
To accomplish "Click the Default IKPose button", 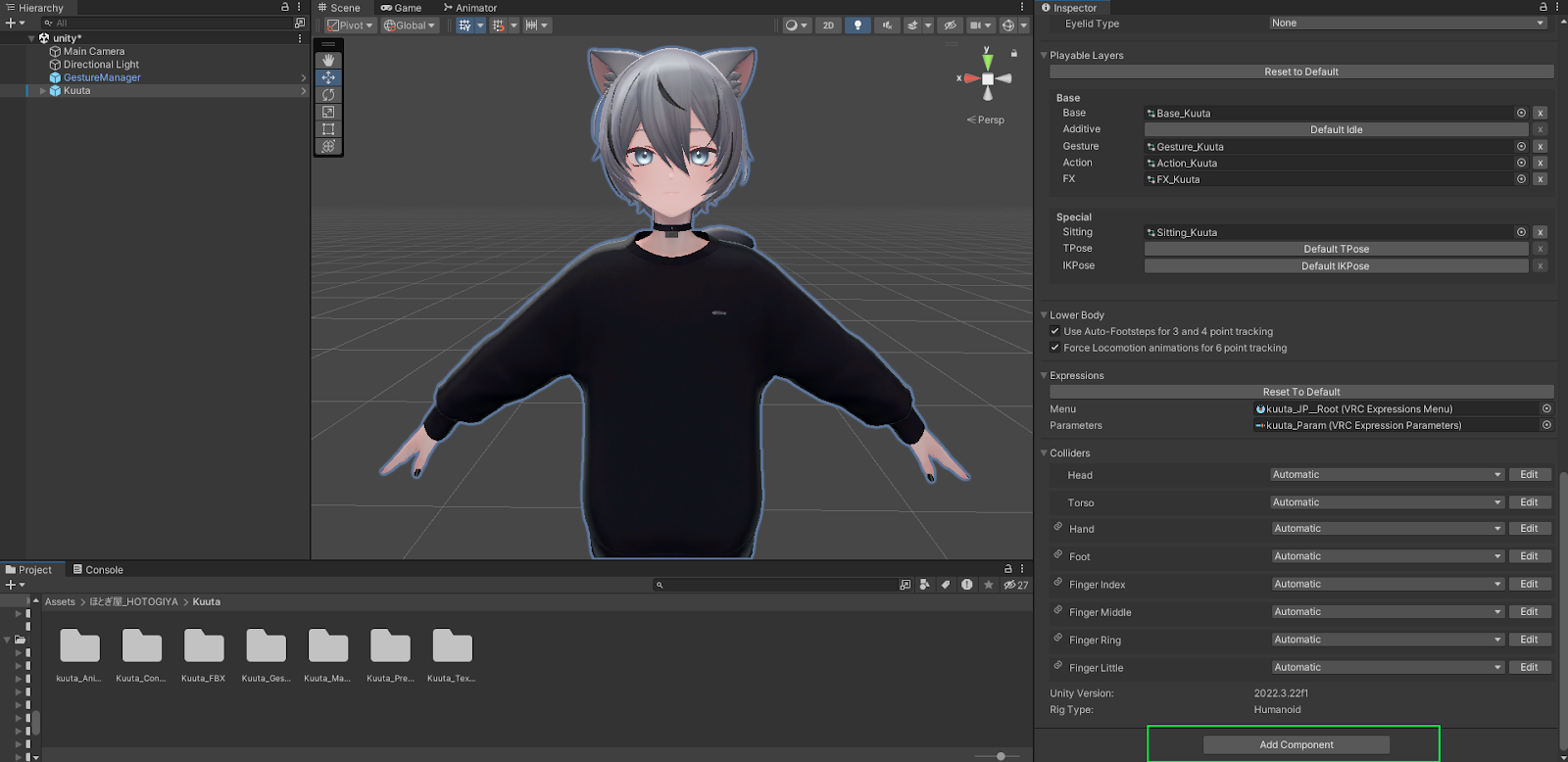I will coord(1336,265).
